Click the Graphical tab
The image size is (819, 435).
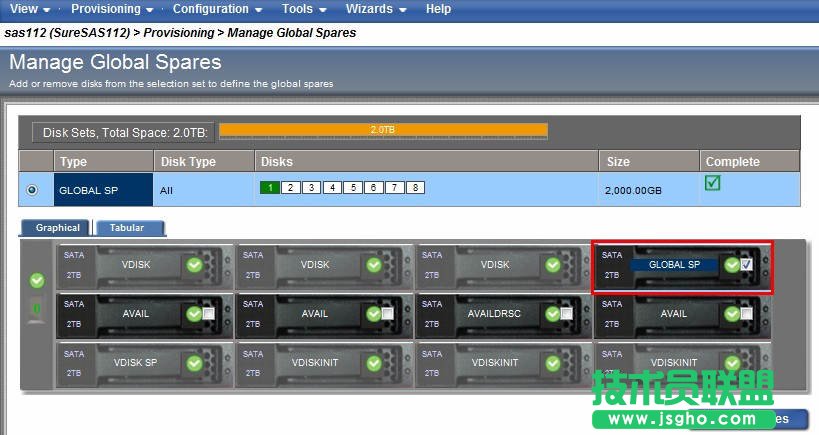(58, 228)
